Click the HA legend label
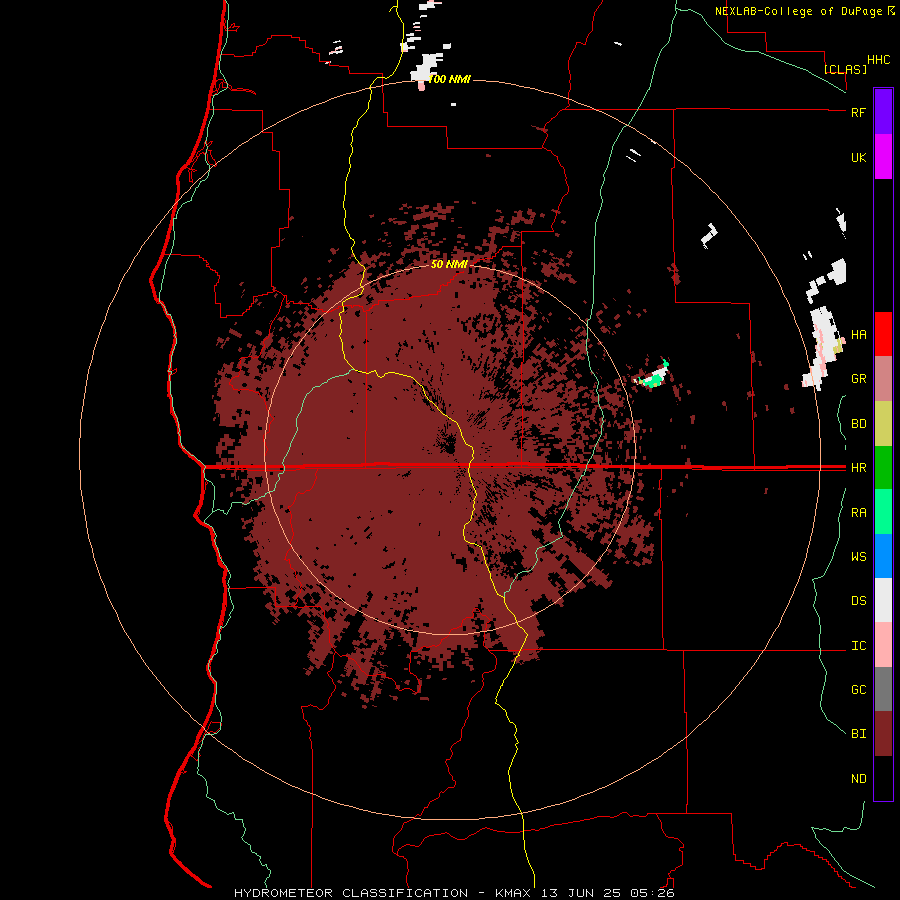 coord(858,335)
